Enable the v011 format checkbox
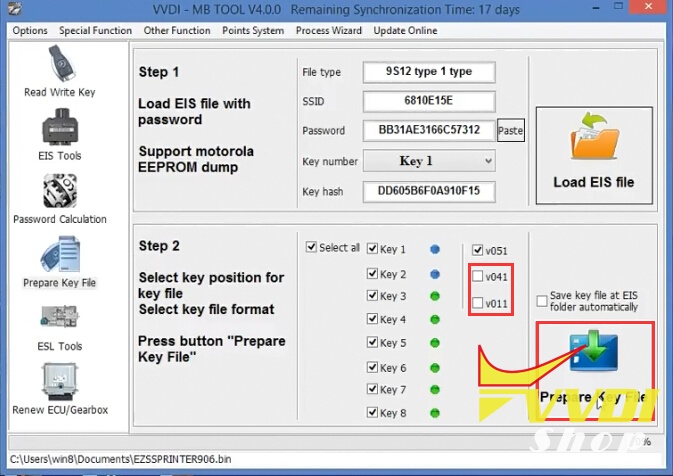673x476 pixels. click(477, 303)
